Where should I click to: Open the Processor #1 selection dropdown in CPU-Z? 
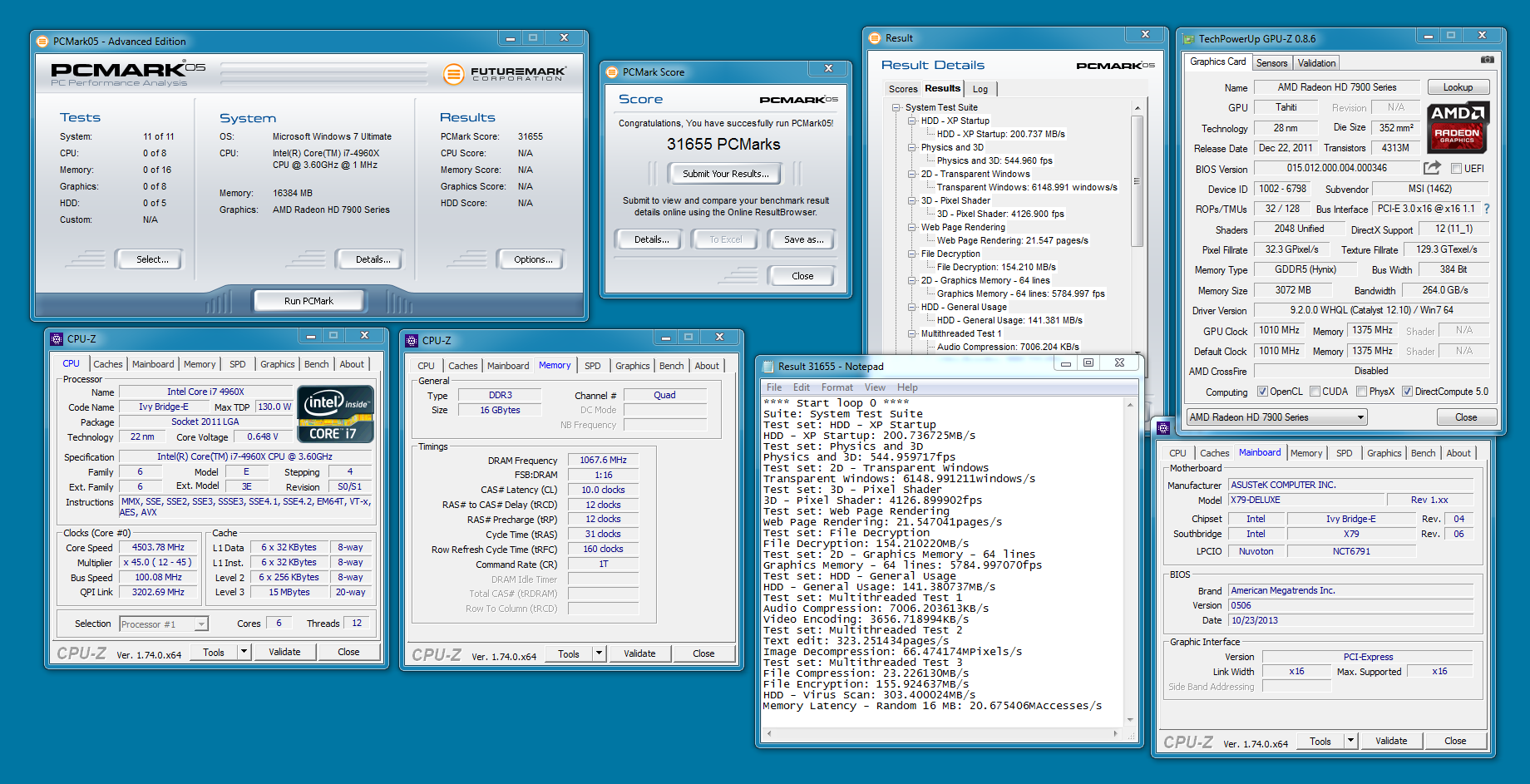coord(163,624)
